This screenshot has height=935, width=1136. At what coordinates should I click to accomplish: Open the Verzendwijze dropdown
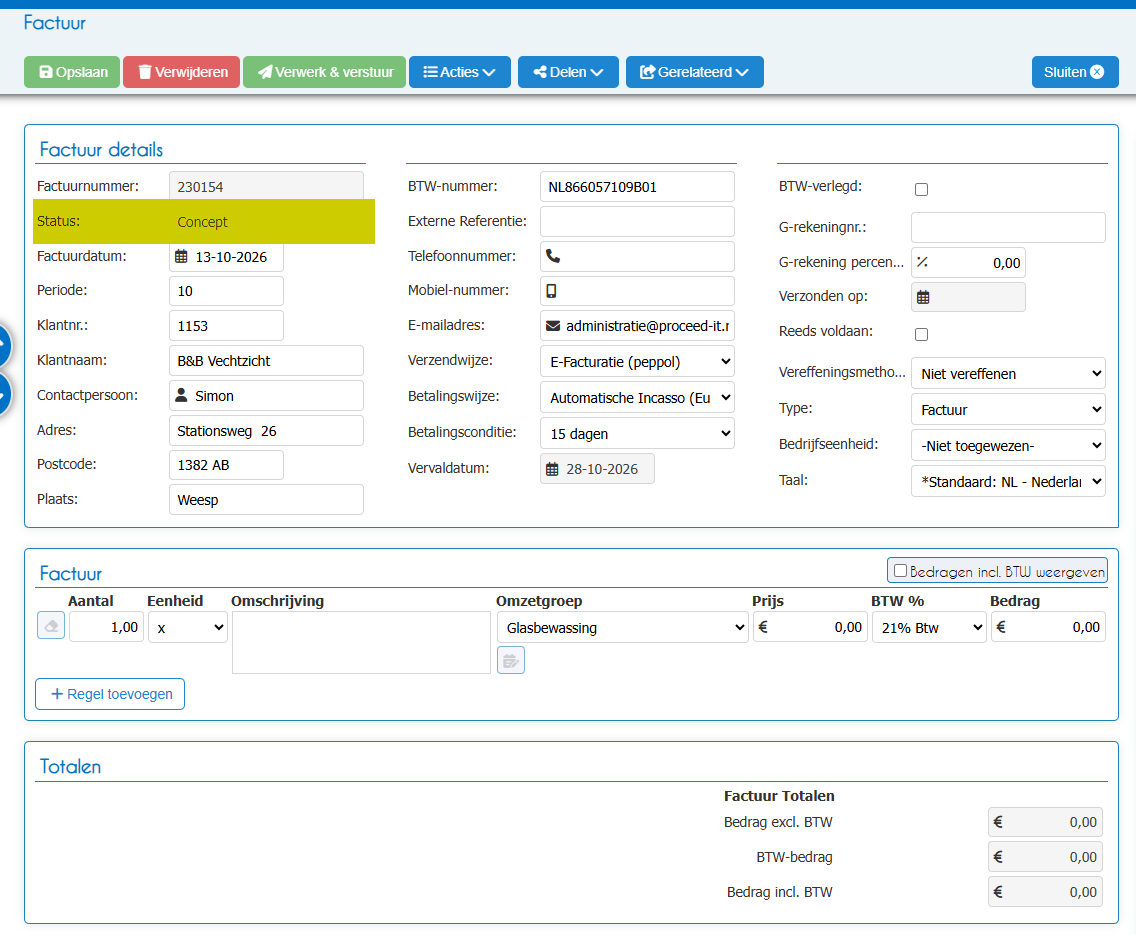coord(638,361)
